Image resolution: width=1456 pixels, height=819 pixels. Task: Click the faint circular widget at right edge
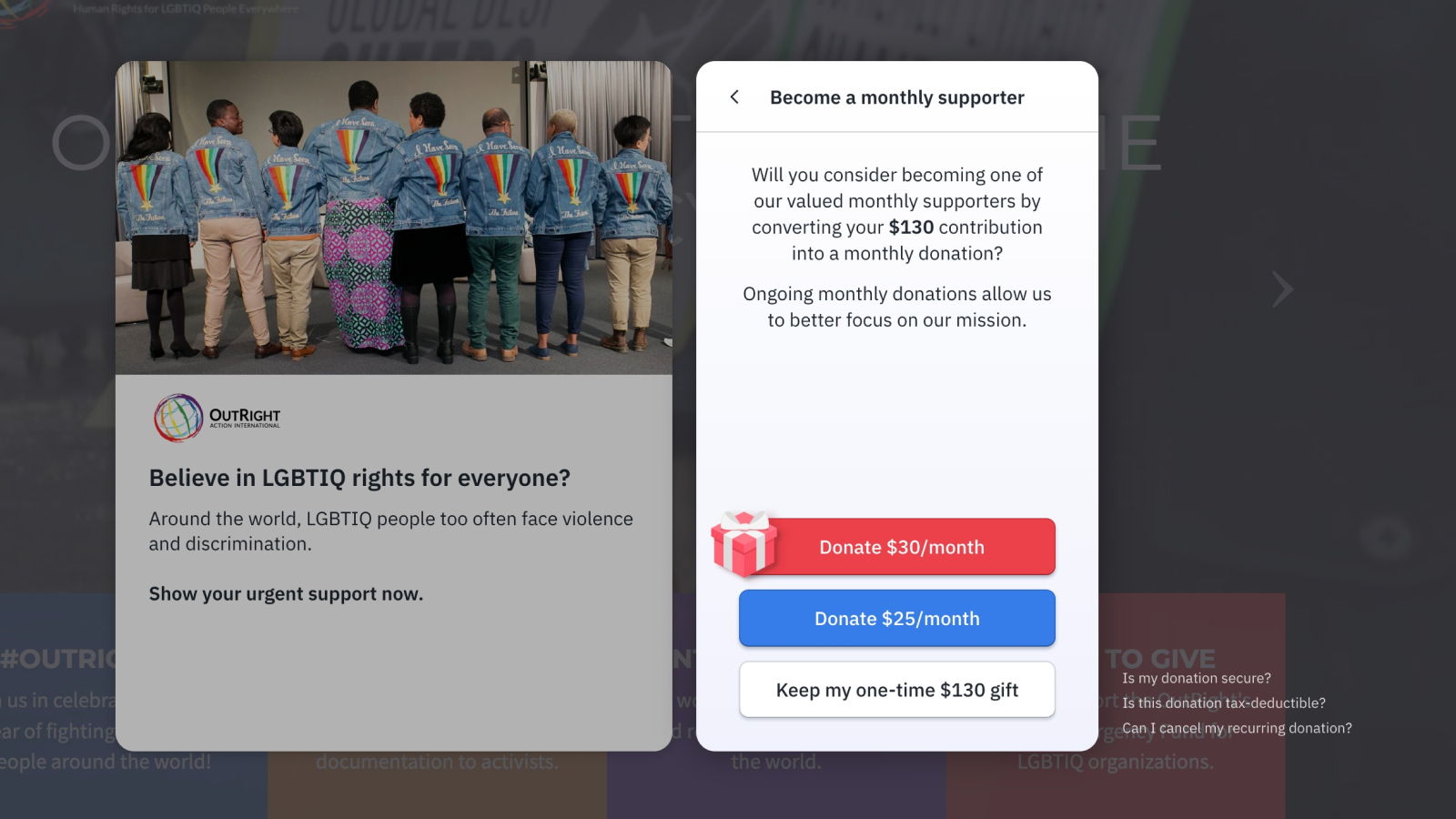pos(1386,538)
